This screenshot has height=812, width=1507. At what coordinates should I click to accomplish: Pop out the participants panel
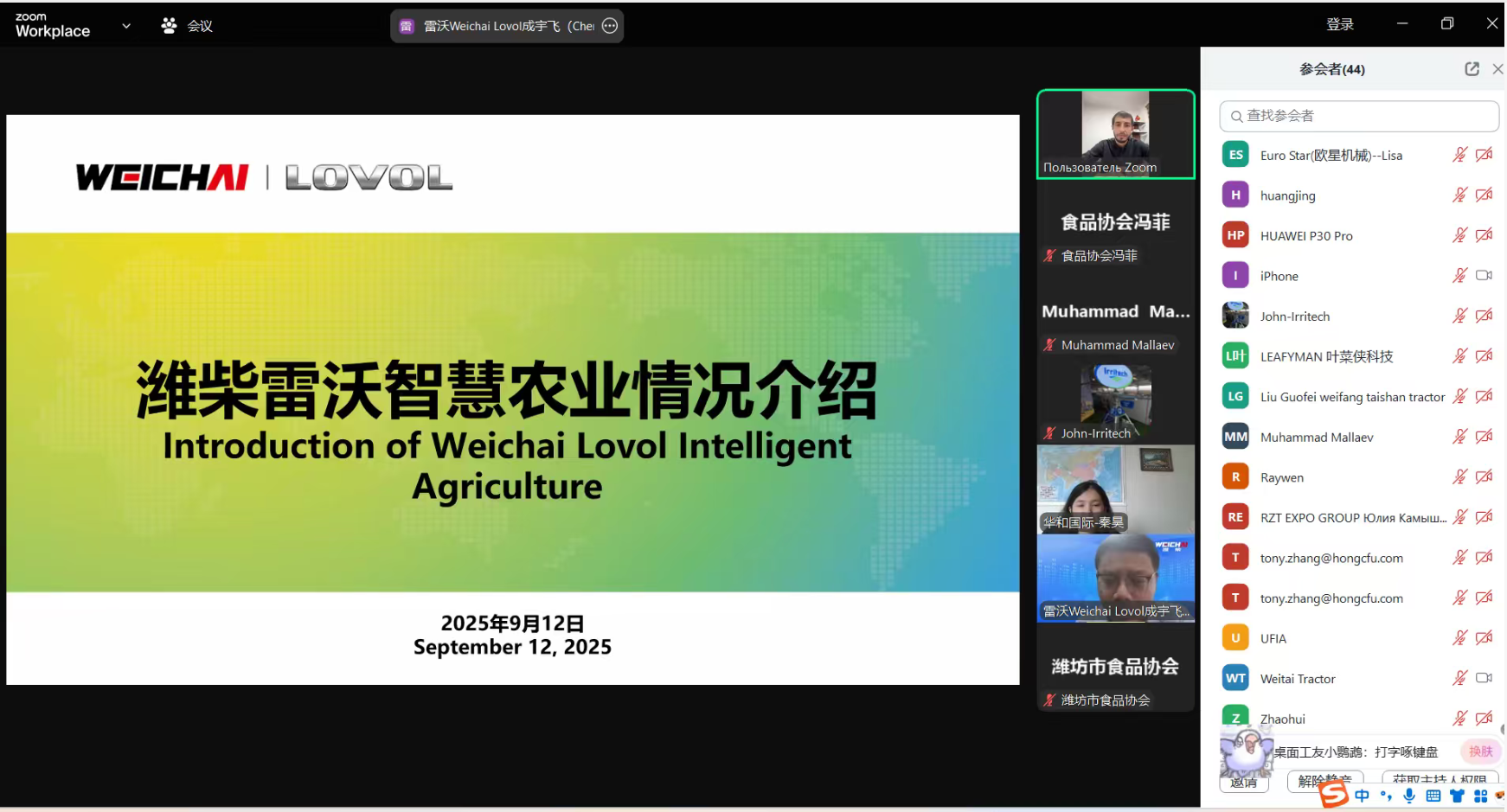(1472, 69)
